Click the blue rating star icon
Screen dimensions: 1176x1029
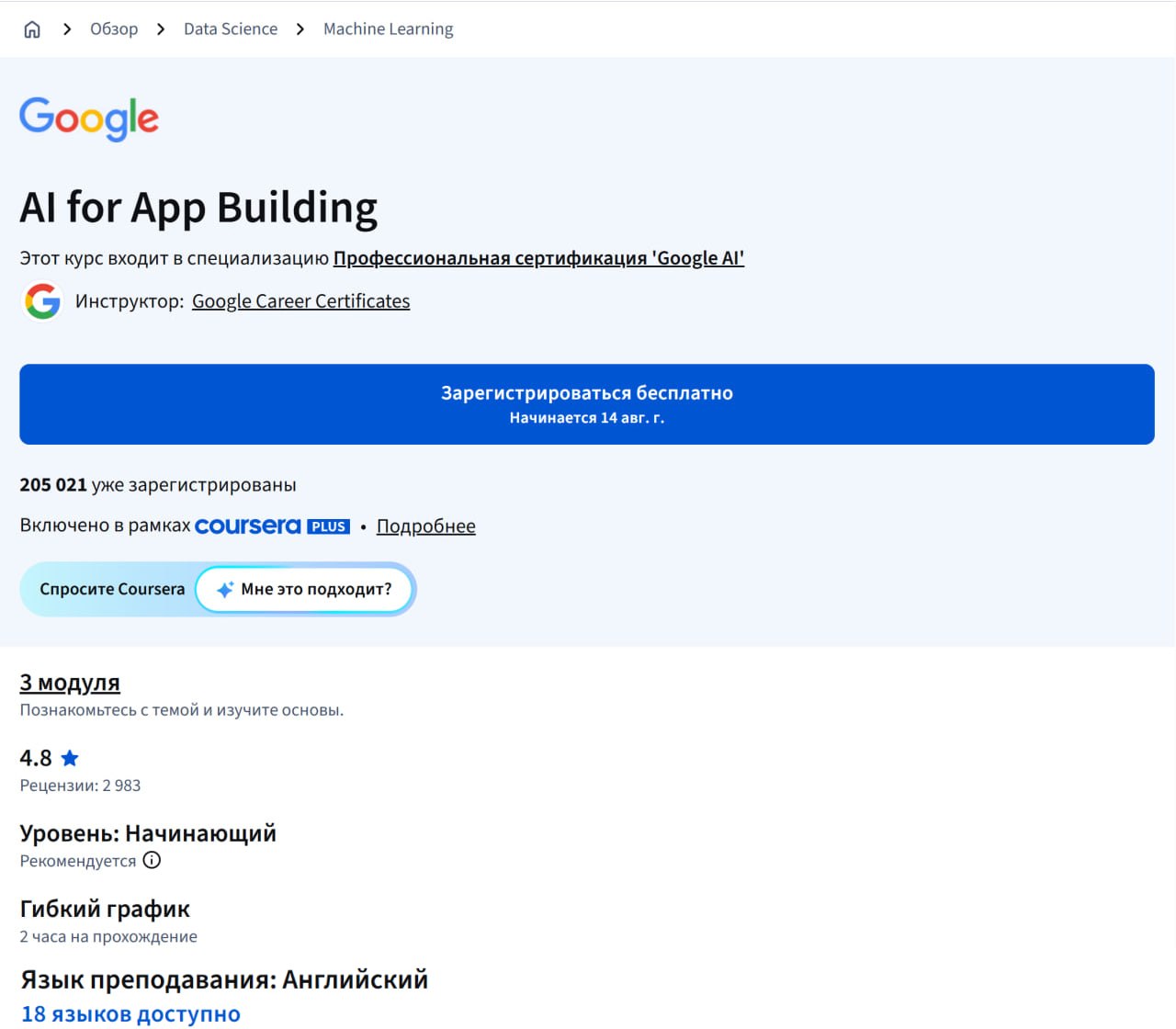pos(70,758)
